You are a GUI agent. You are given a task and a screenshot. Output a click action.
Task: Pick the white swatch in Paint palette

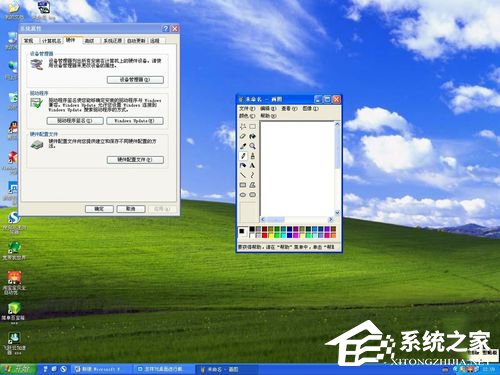point(252,235)
